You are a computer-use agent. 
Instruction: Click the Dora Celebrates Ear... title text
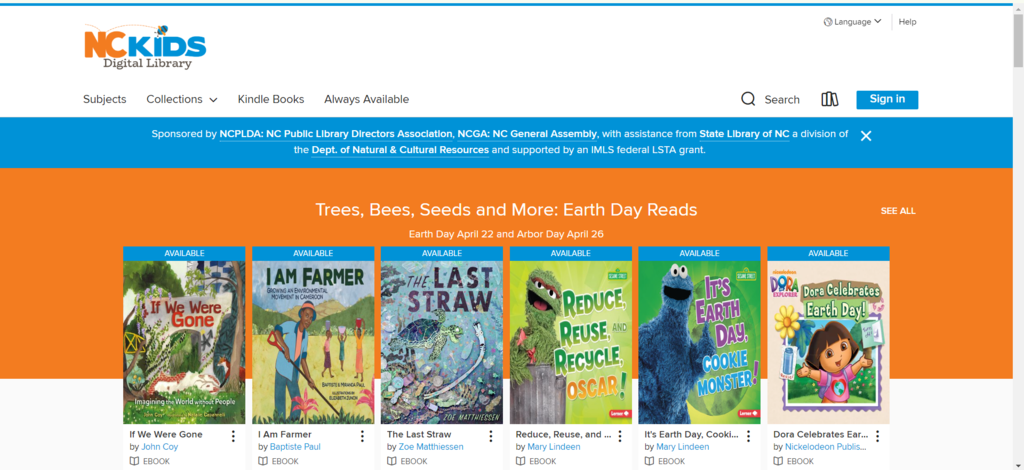coord(821,434)
